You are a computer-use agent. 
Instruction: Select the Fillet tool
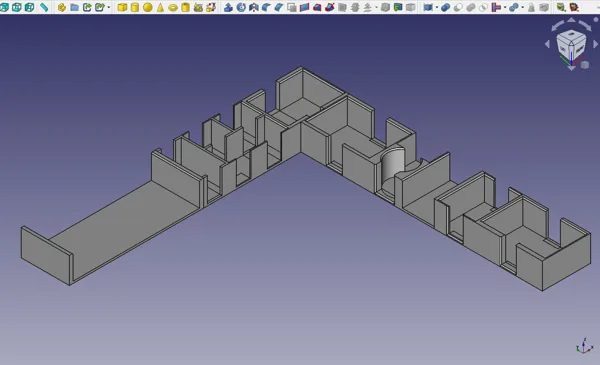[x=266, y=7]
